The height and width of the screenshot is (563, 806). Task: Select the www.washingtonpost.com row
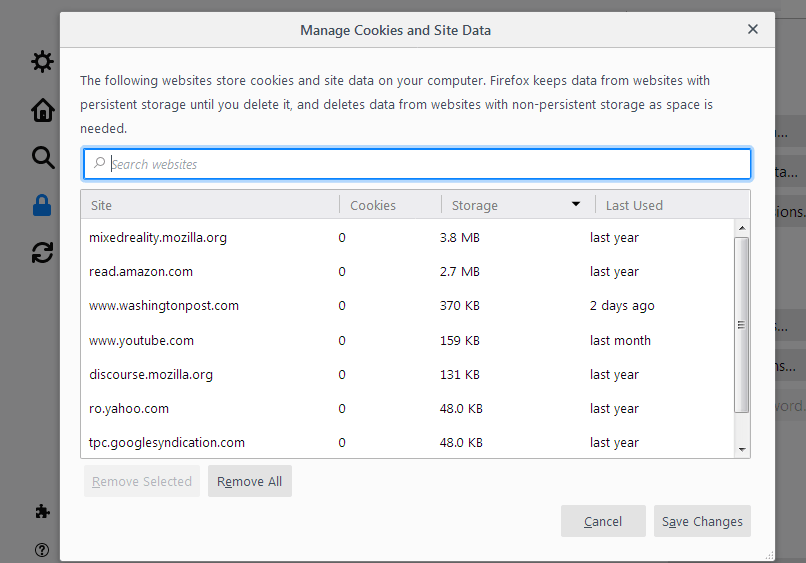(407, 305)
